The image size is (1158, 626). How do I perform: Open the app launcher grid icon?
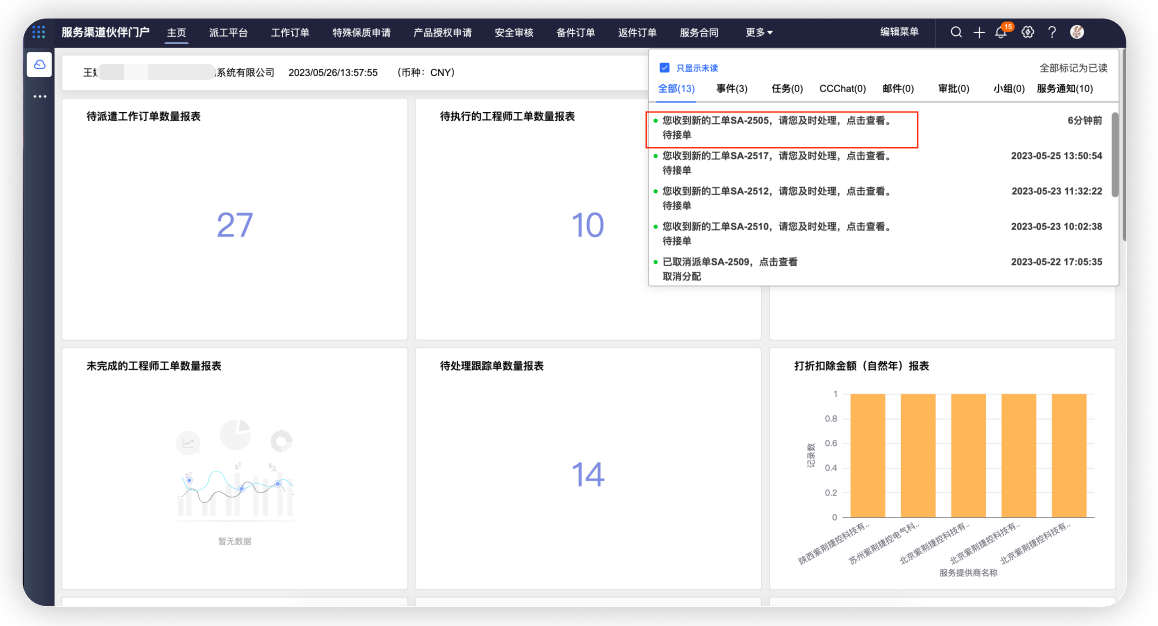[x=39, y=32]
